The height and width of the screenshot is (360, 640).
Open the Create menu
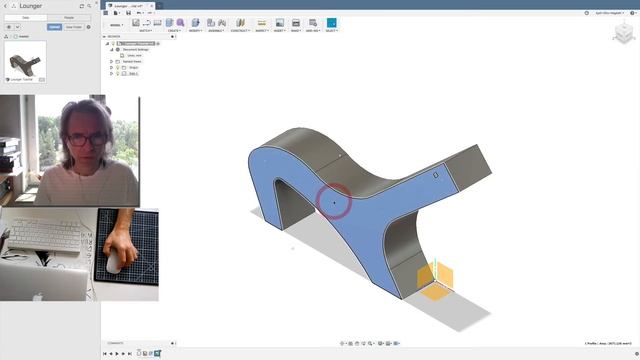tap(174, 31)
